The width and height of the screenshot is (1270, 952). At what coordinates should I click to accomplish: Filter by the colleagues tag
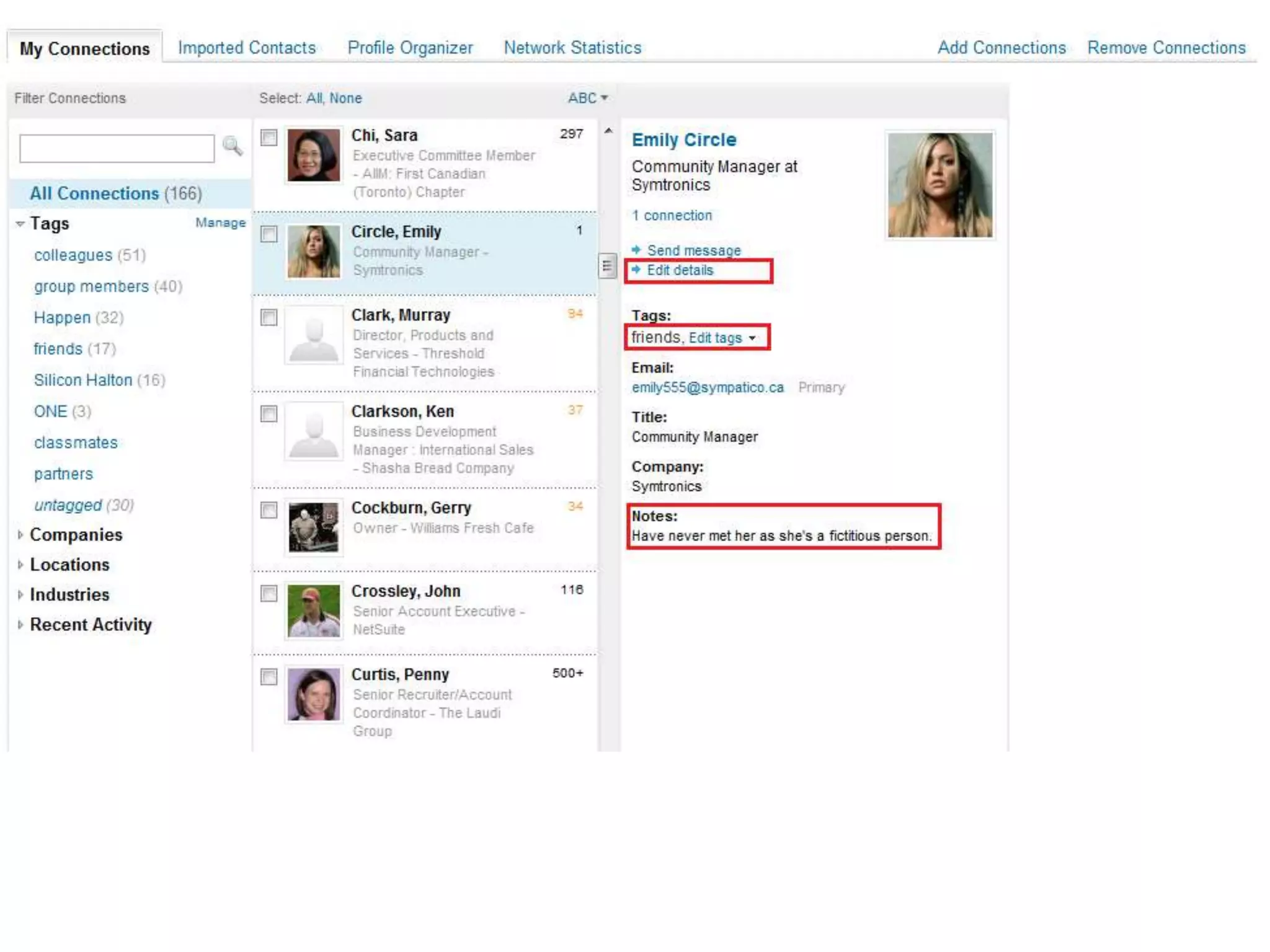click(x=73, y=255)
